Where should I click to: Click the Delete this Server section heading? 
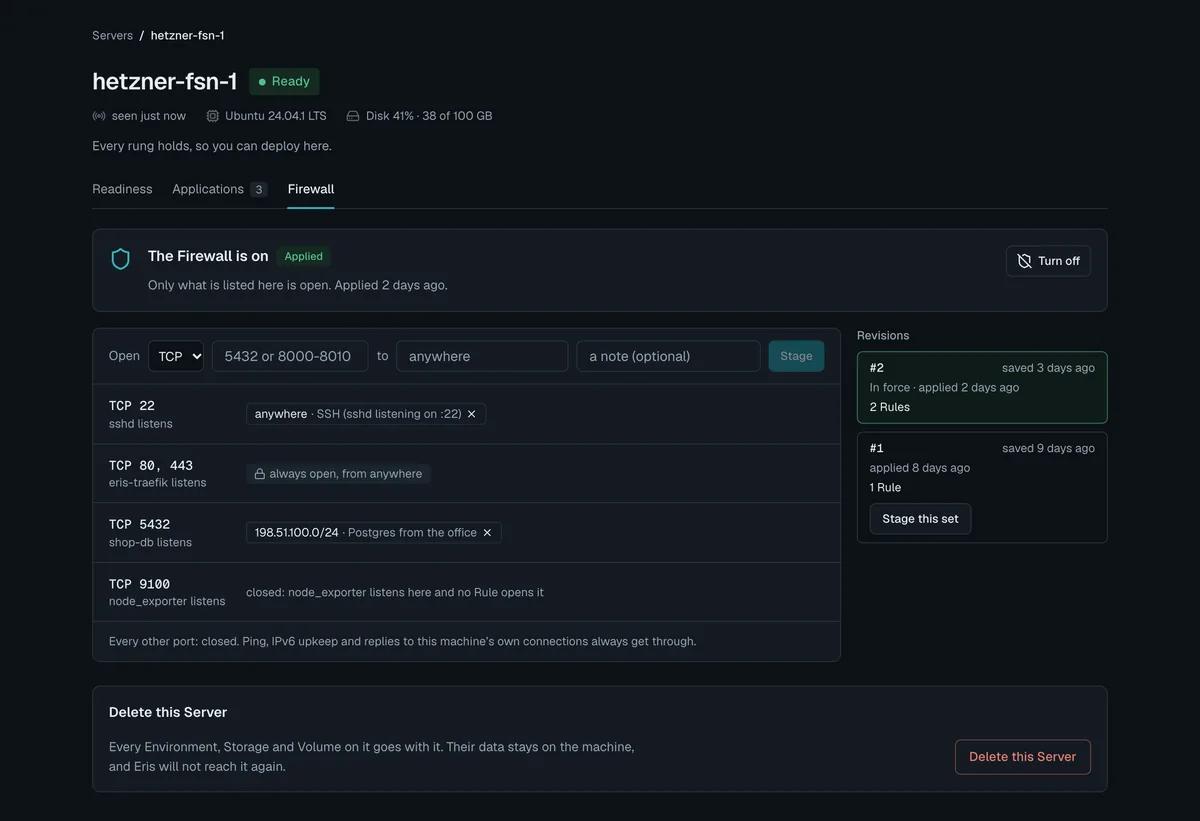pyautogui.click(x=168, y=713)
